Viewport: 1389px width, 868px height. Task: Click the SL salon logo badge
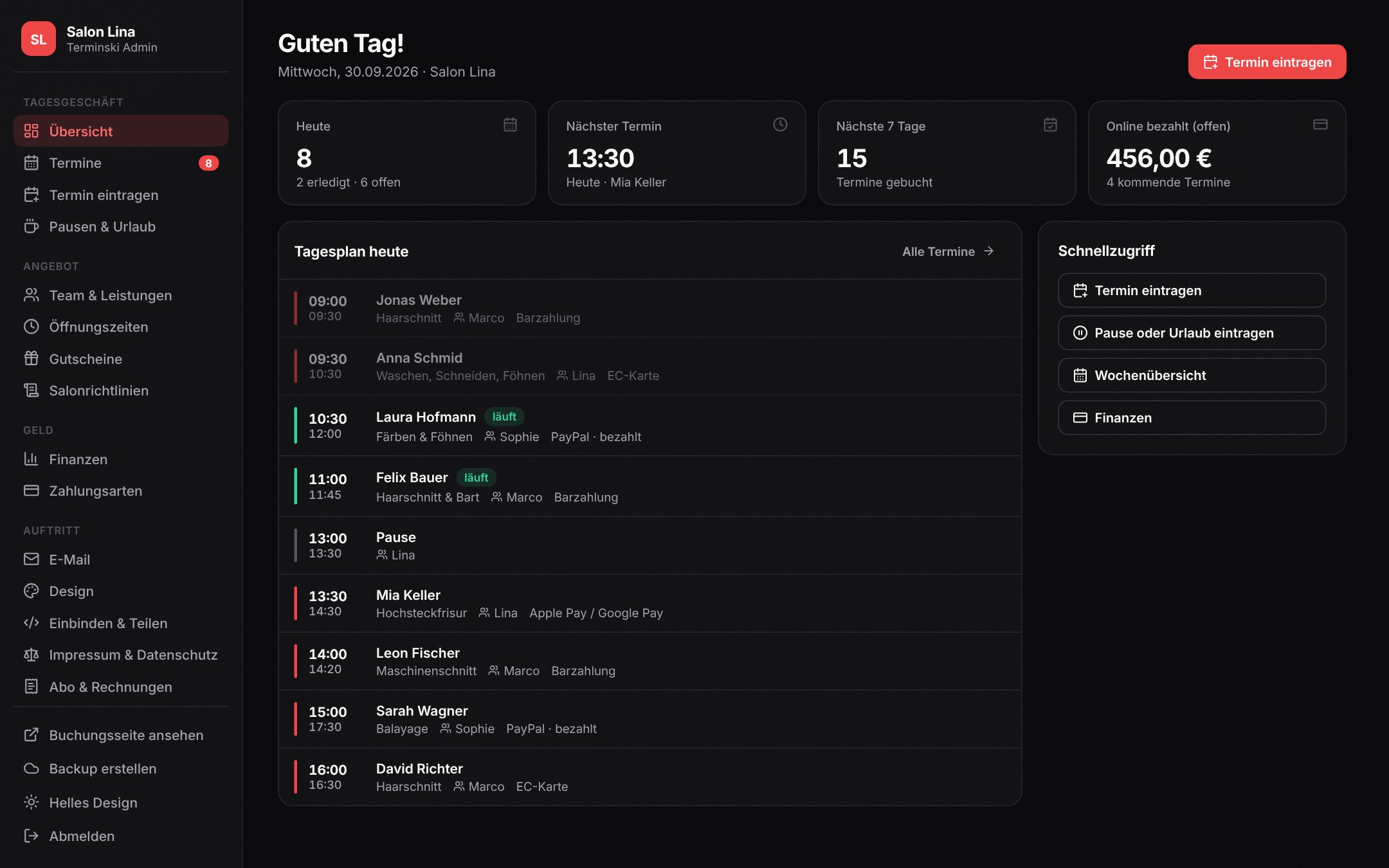click(38, 39)
